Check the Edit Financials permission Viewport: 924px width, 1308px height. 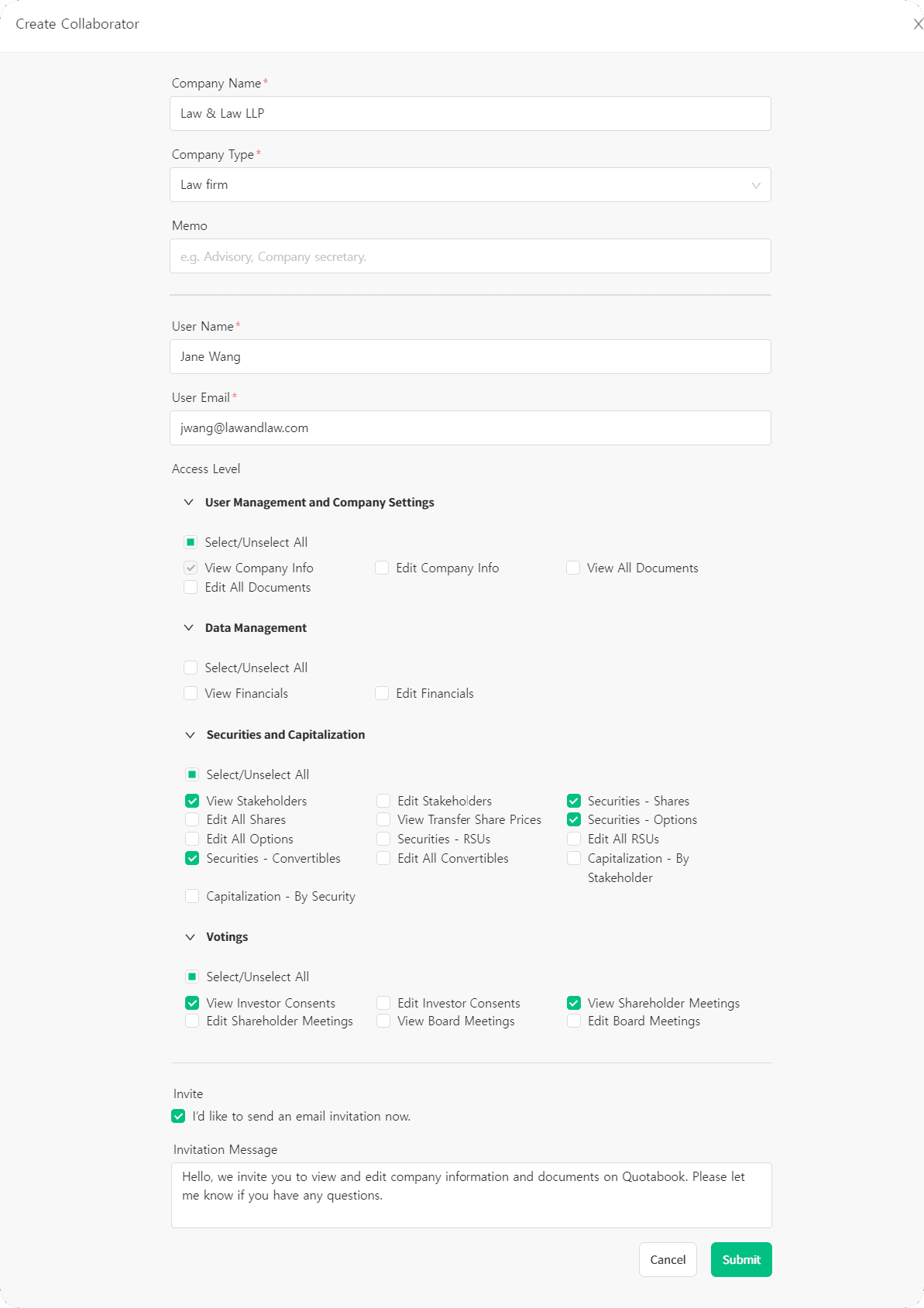coord(382,692)
